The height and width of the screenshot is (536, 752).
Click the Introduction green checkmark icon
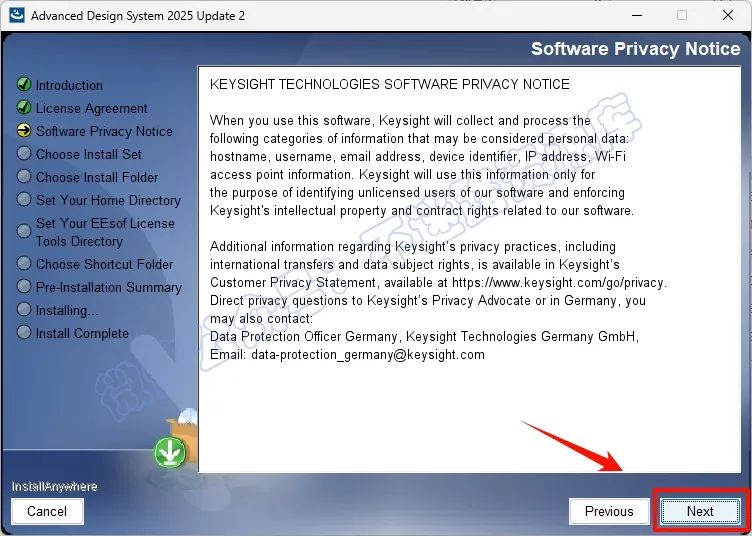click(24, 84)
